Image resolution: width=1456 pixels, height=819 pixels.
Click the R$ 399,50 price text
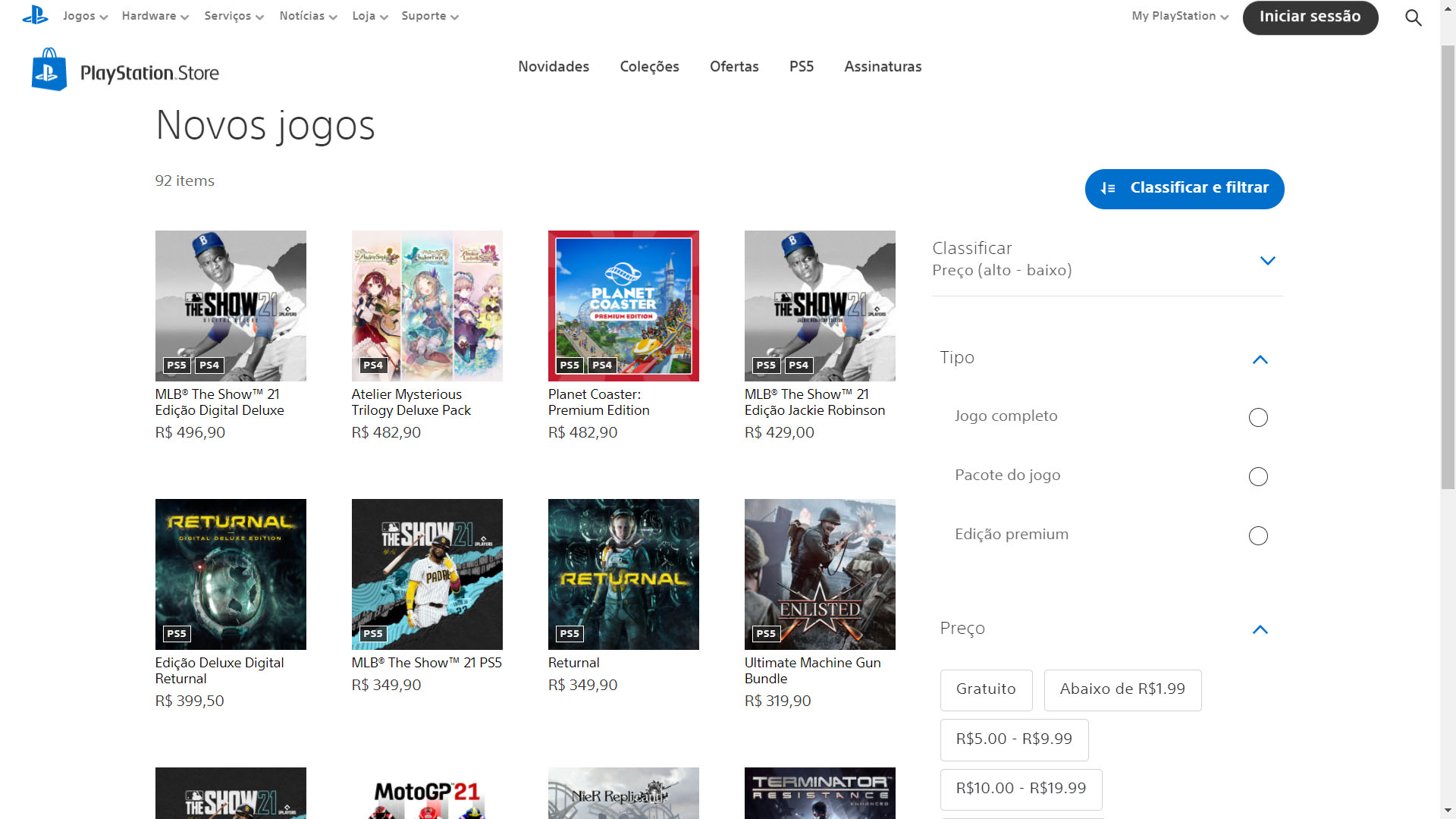[x=190, y=701]
